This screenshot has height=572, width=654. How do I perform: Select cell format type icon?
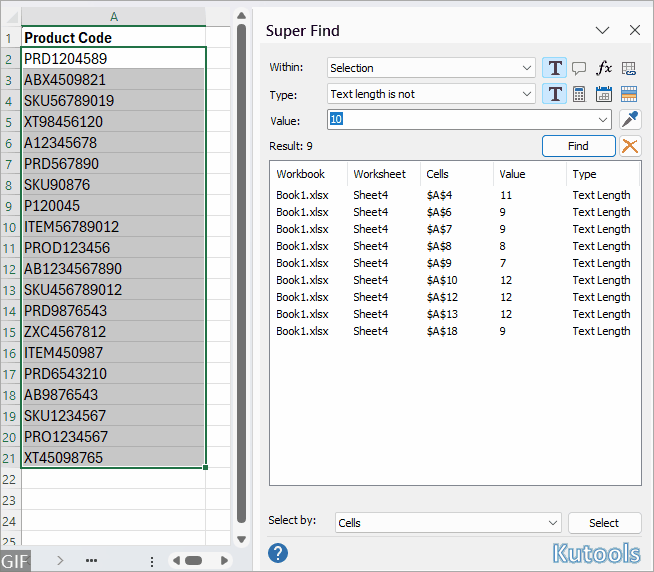[x=629, y=94]
